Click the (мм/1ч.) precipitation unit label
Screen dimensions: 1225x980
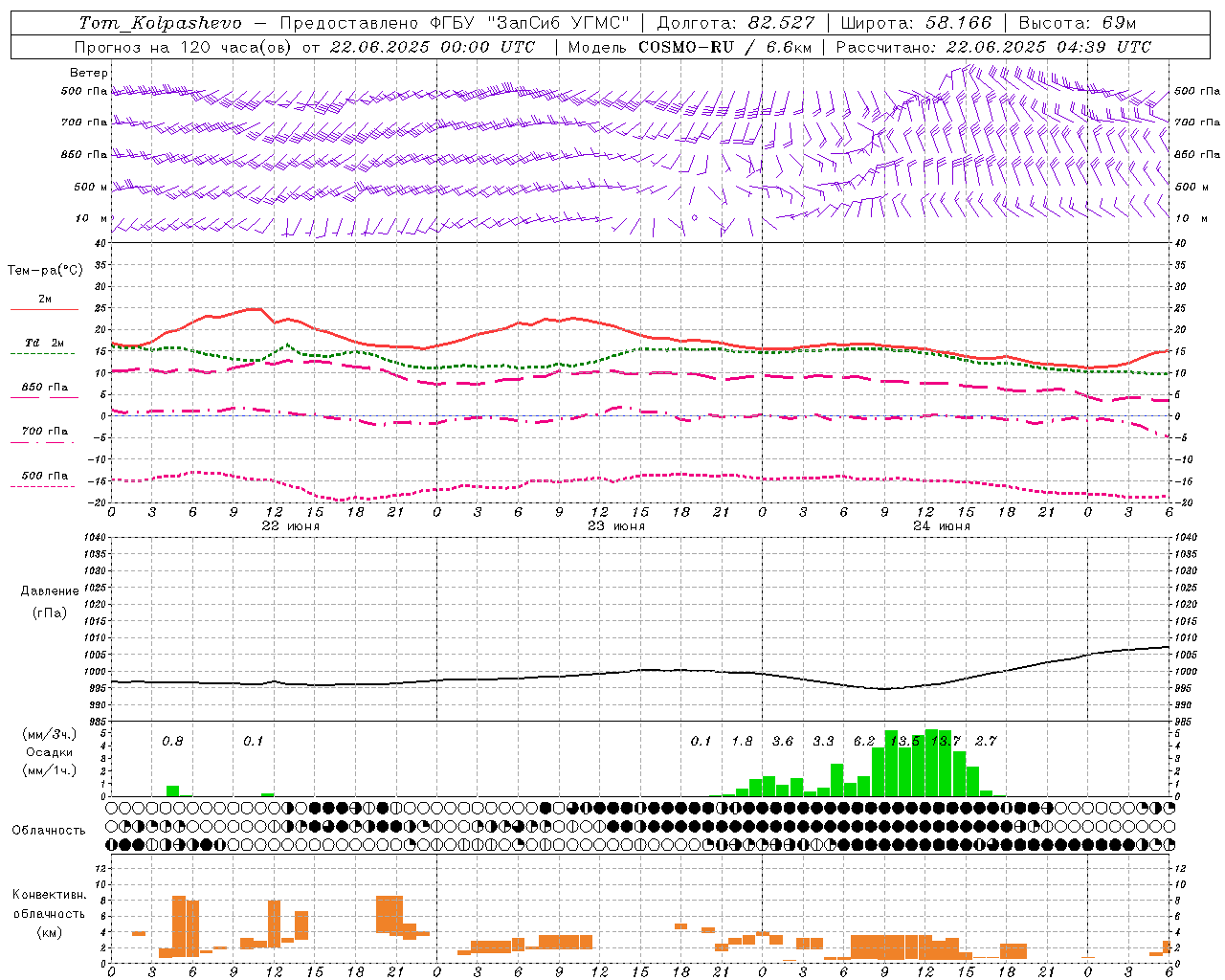(48, 770)
